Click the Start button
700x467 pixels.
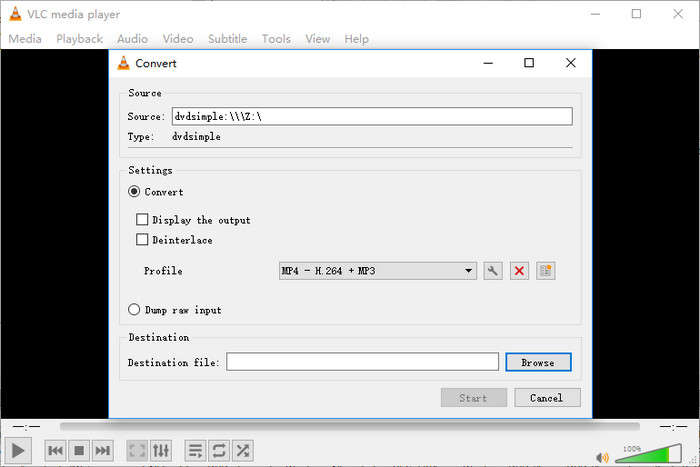[x=474, y=397]
